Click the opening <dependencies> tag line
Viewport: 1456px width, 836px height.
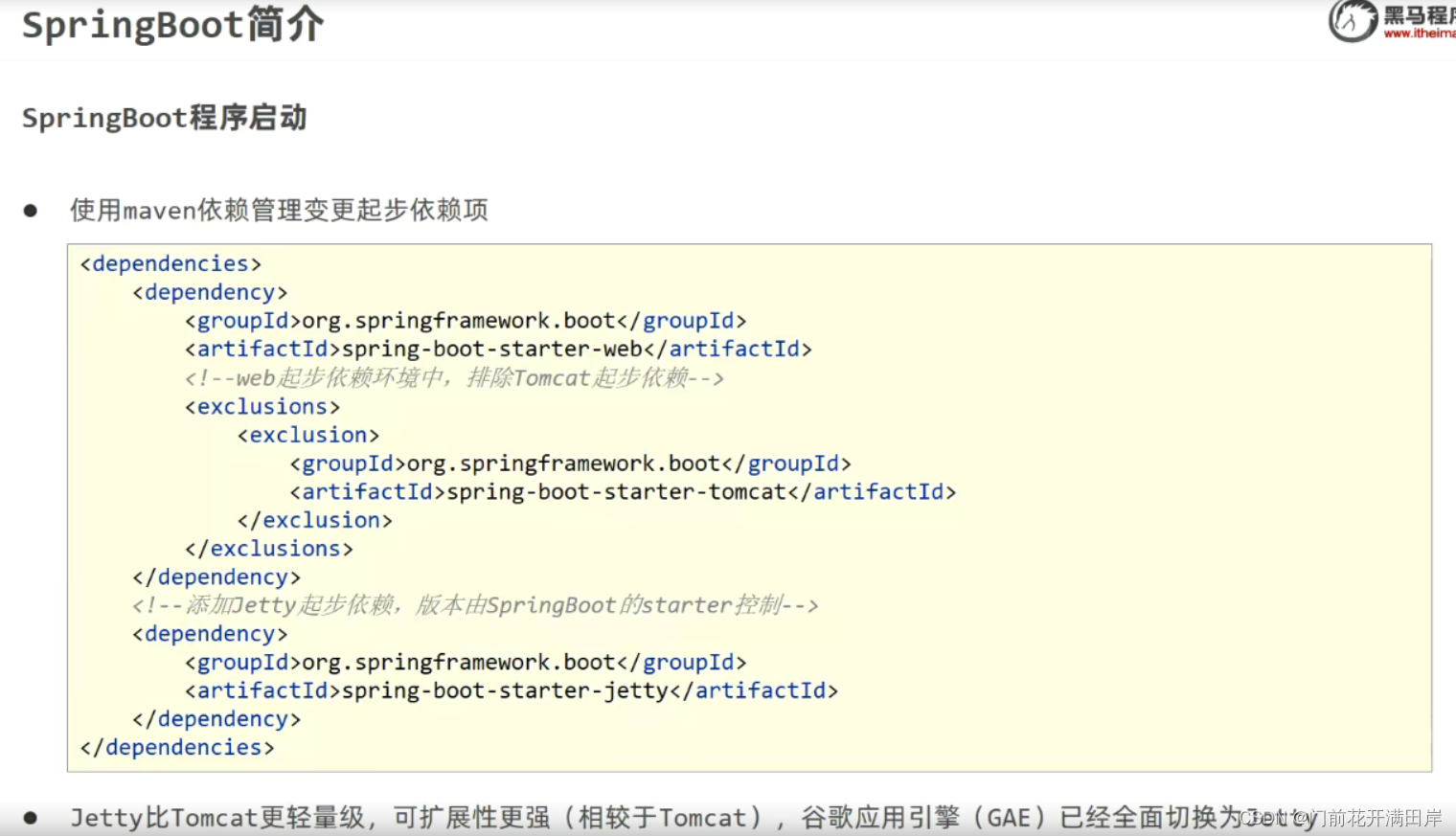point(171,263)
